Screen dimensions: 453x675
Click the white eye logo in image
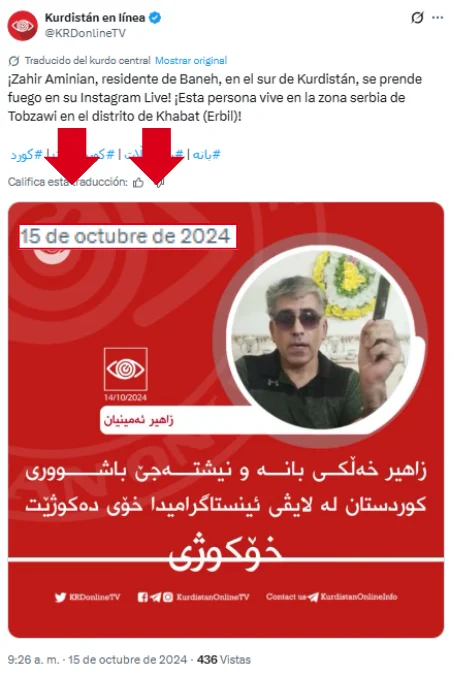(126, 369)
